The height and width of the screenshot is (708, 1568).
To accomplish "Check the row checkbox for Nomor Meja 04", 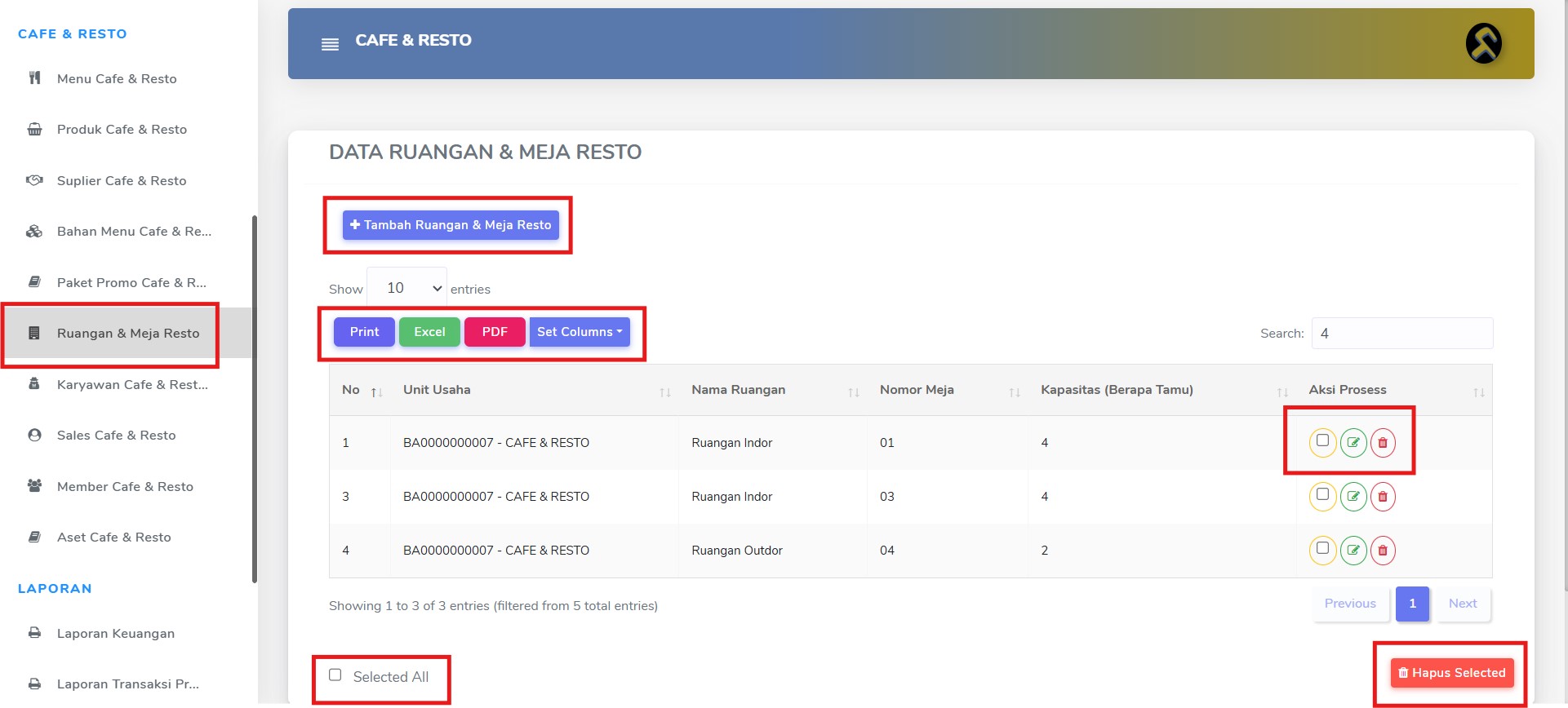I will click(x=1322, y=548).
